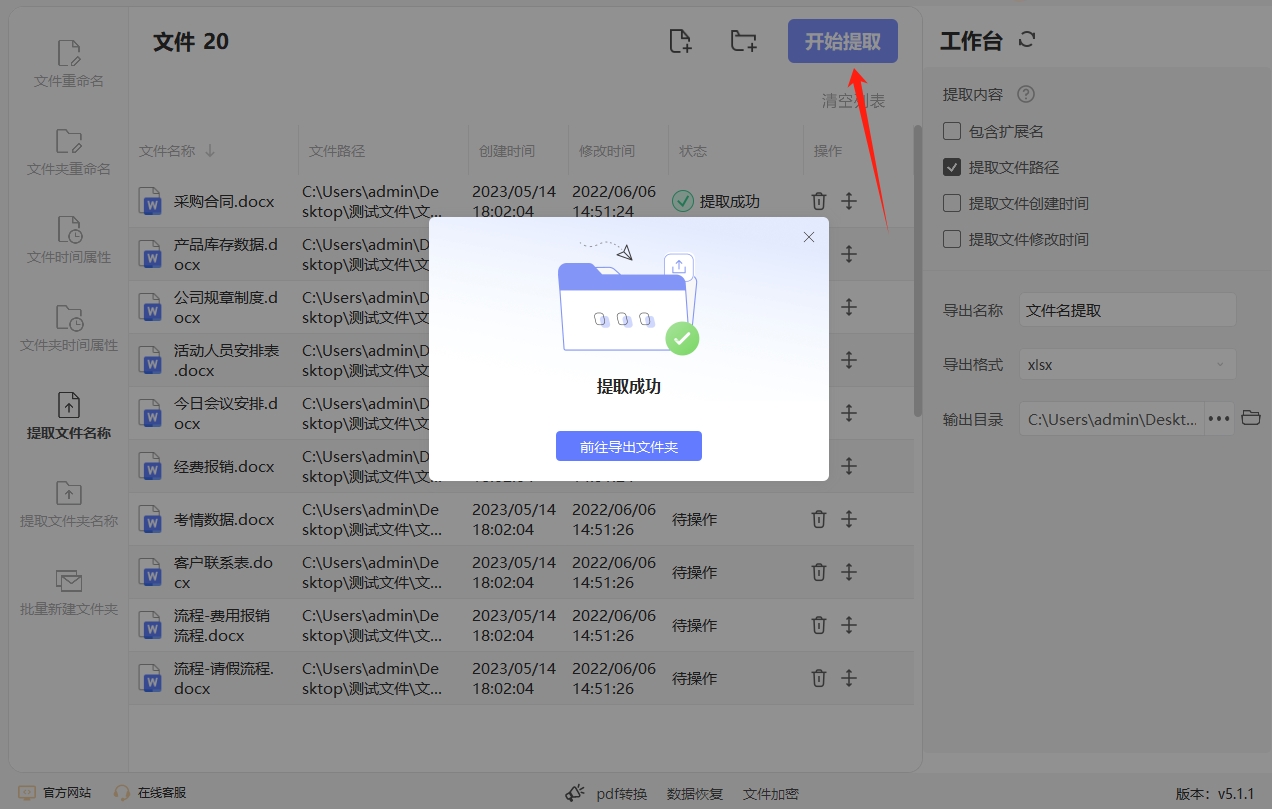Screen dimensions: 1272x809
Task: Click the move handle for 活动人员安排表.docx
Action: (849, 360)
